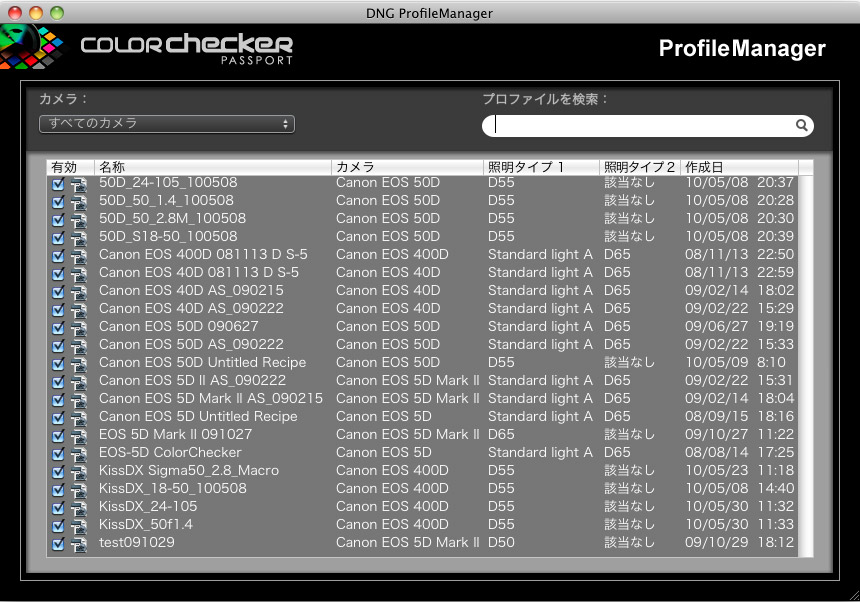This screenshot has height=602, width=860.
Task: Click the profile icon for 50D_50_2.8M_100508
Action: tap(79, 220)
